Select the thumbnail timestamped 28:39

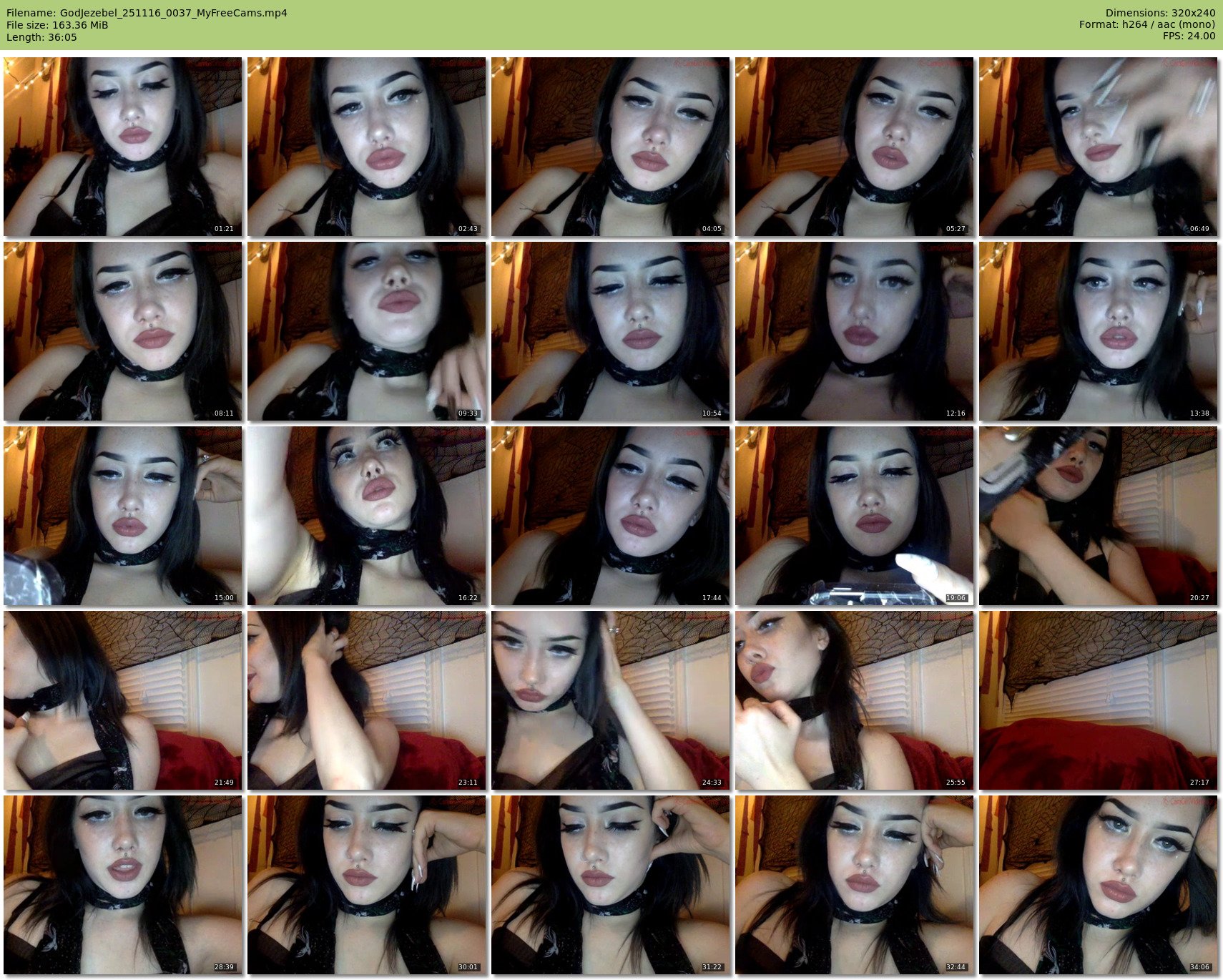click(122, 885)
